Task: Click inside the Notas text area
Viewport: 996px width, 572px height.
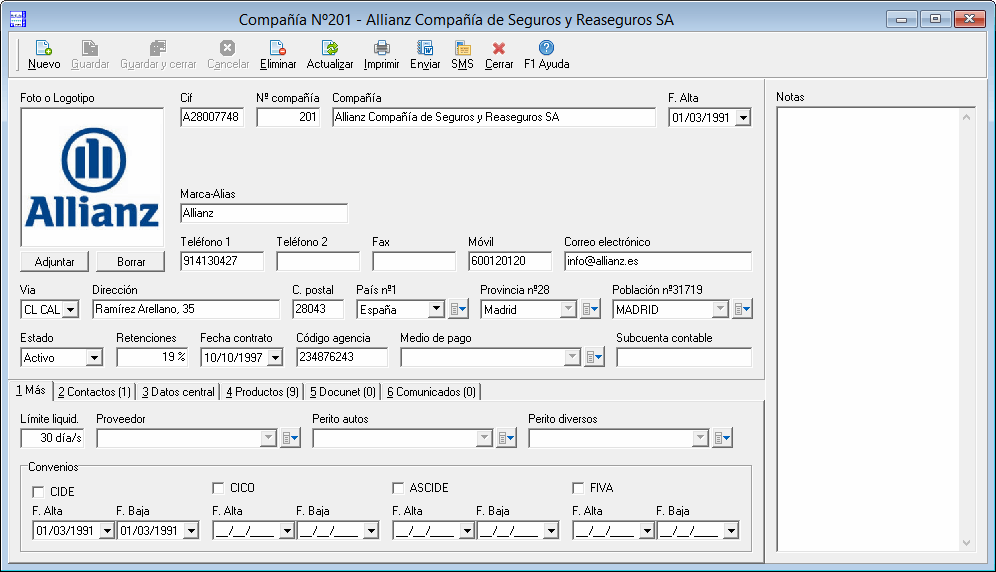Action: coord(868,329)
